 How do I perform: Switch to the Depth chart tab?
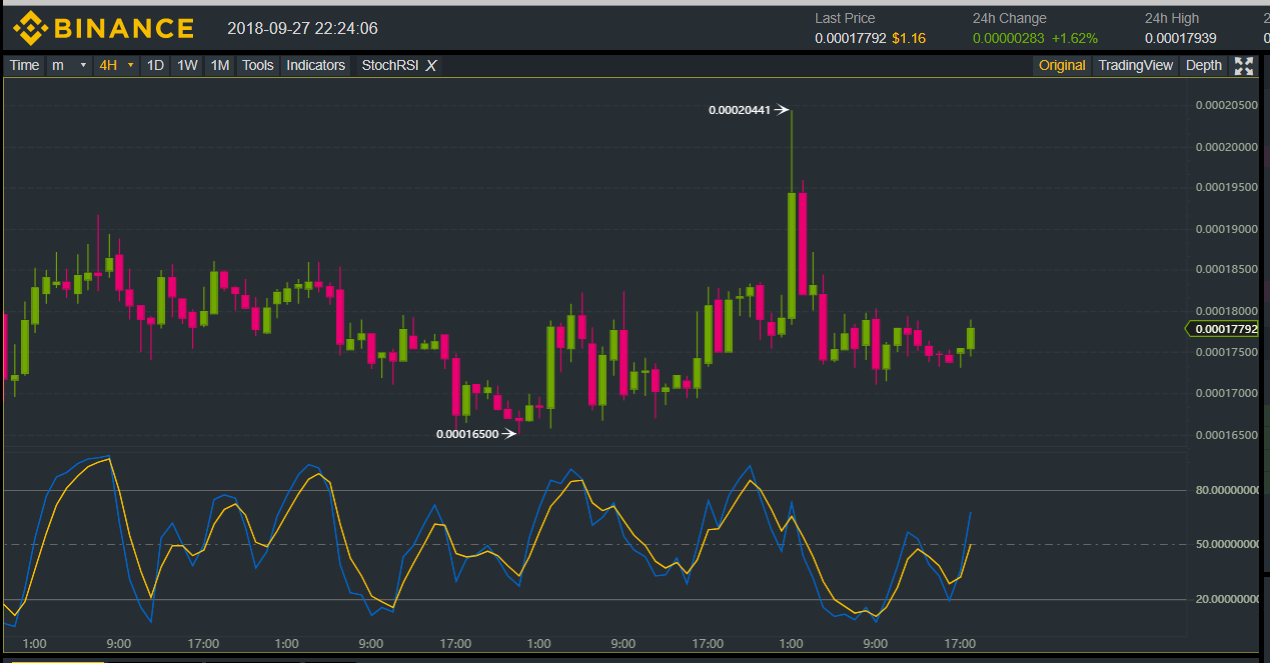(1203, 66)
